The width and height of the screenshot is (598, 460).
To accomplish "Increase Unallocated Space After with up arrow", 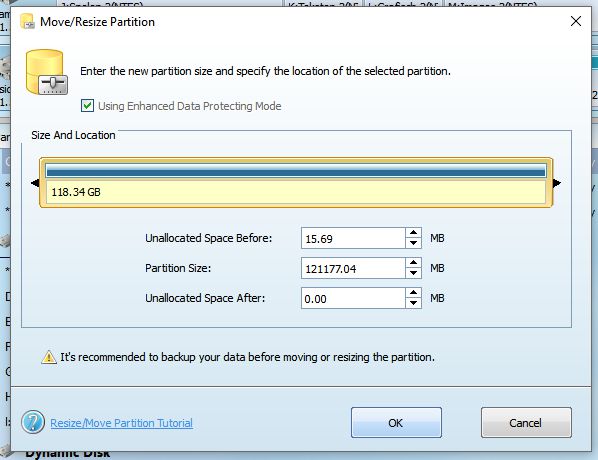I will (413, 293).
